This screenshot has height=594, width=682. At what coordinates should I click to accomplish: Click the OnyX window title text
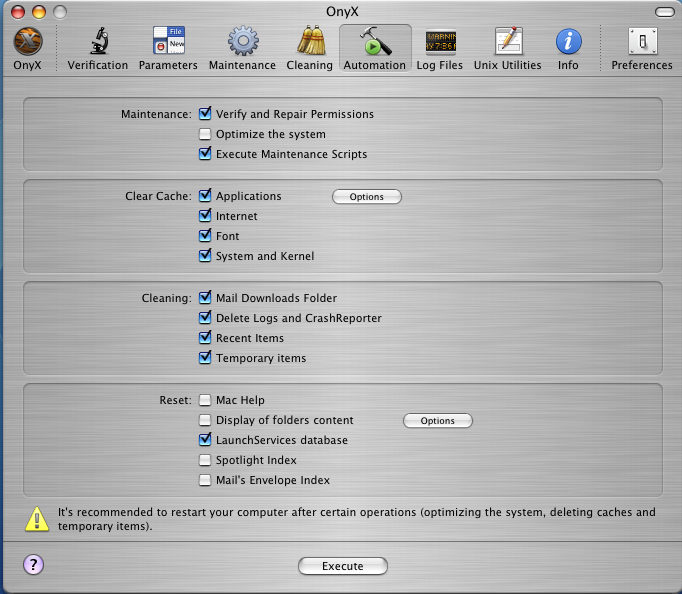(x=342, y=11)
